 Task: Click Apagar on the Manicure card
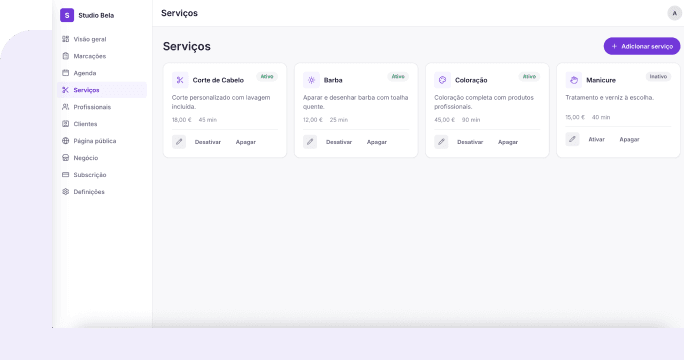point(629,139)
